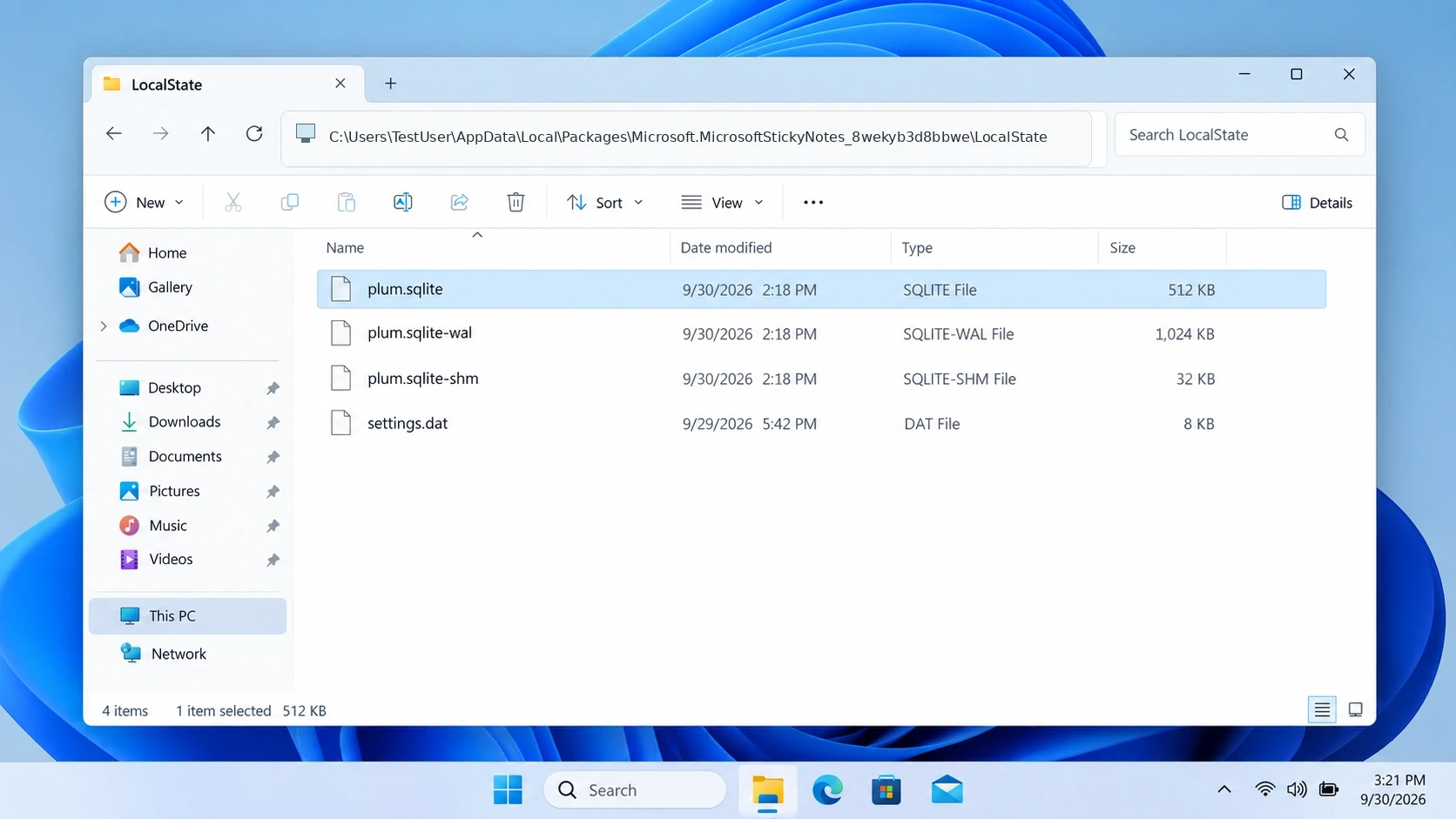Select the settings.dat file
The height and width of the screenshot is (819, 1456).
point(821,424)
